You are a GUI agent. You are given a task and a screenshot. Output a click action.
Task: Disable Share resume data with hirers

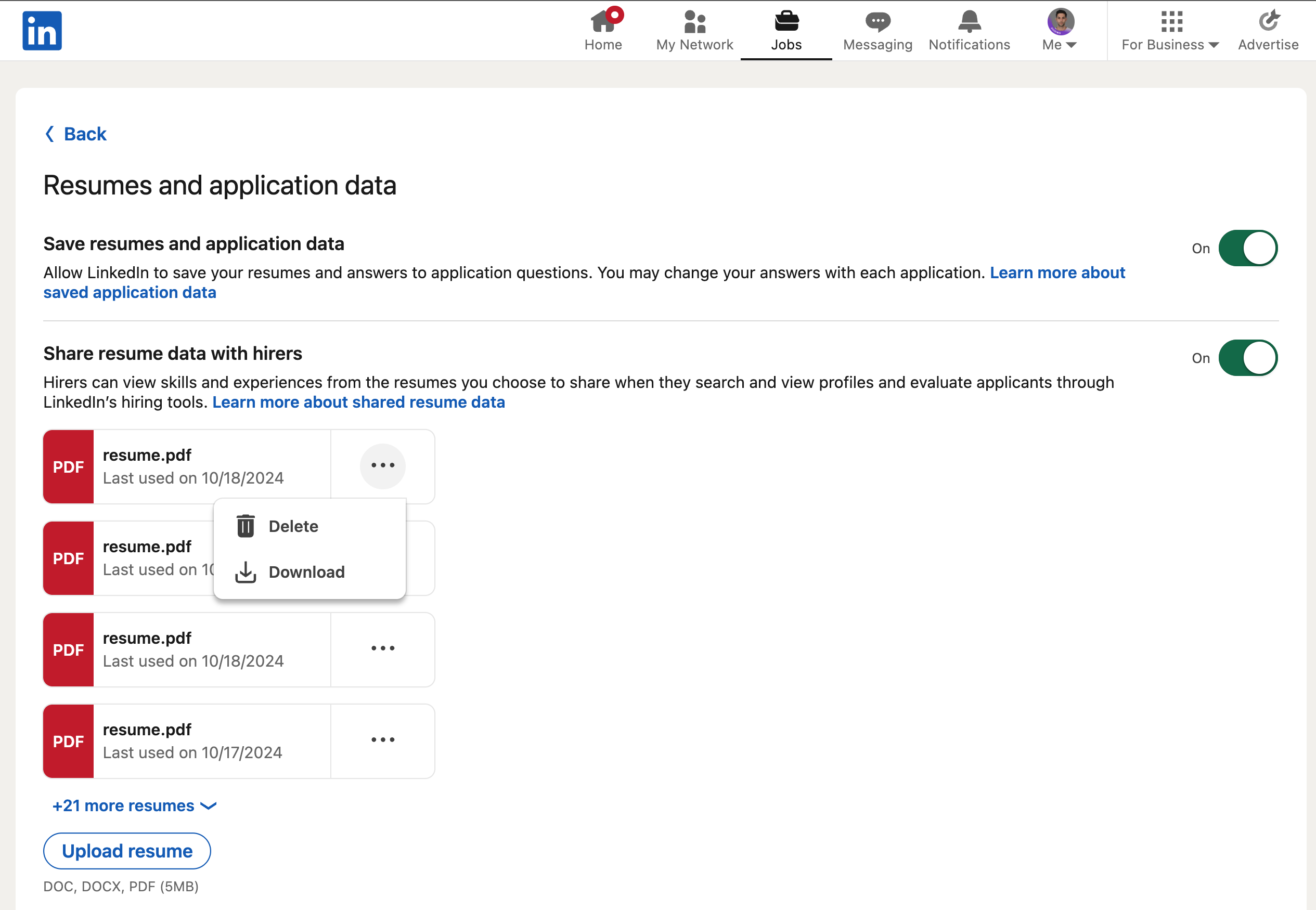[1247, 358]
